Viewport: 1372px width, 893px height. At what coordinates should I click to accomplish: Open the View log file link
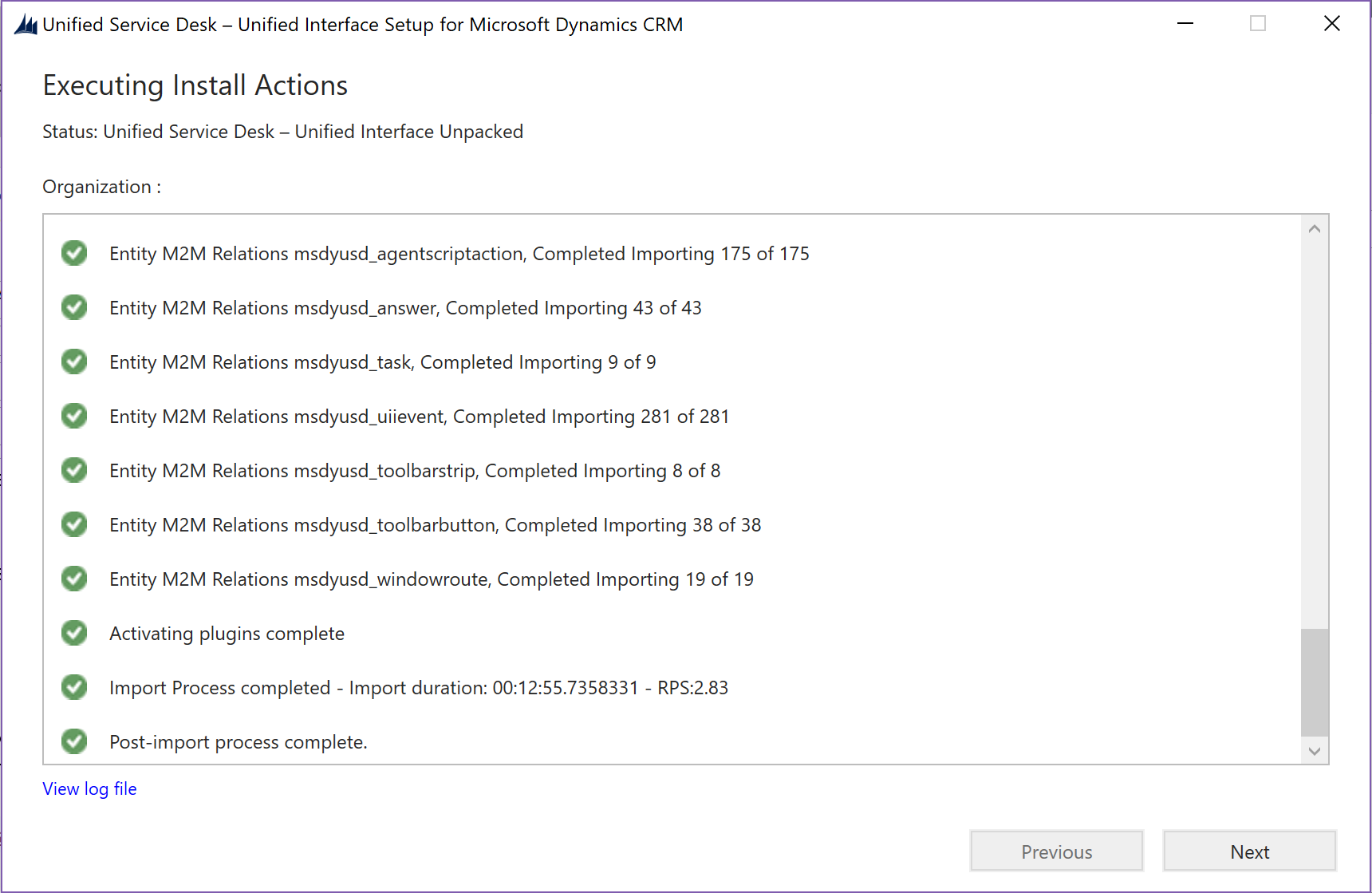(89, 788)
